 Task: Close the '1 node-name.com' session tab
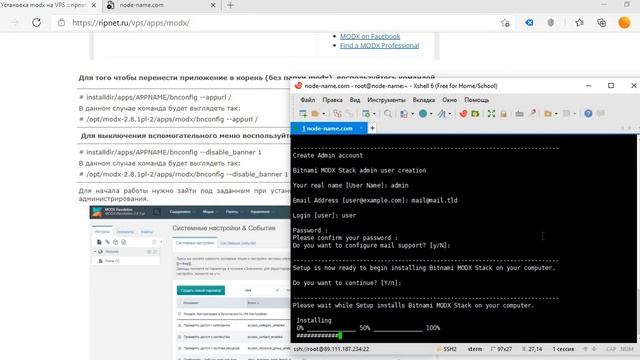point(361,128)
